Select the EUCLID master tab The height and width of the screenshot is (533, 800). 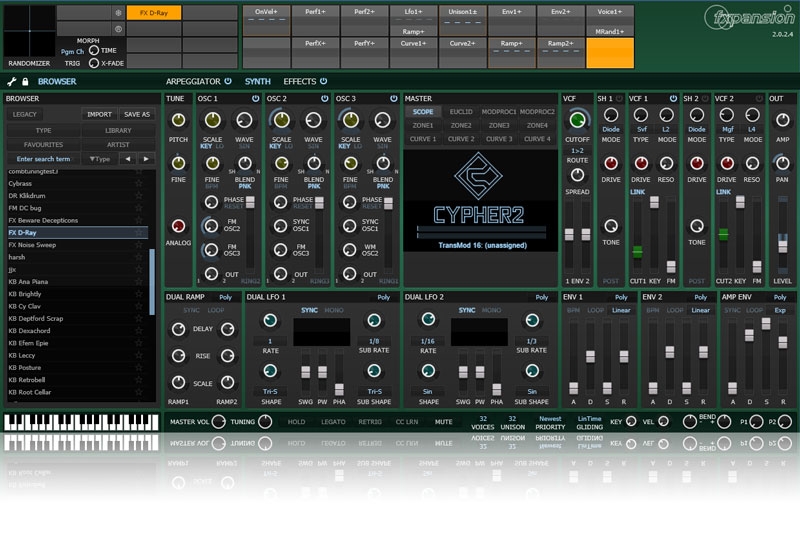point(461,112)
